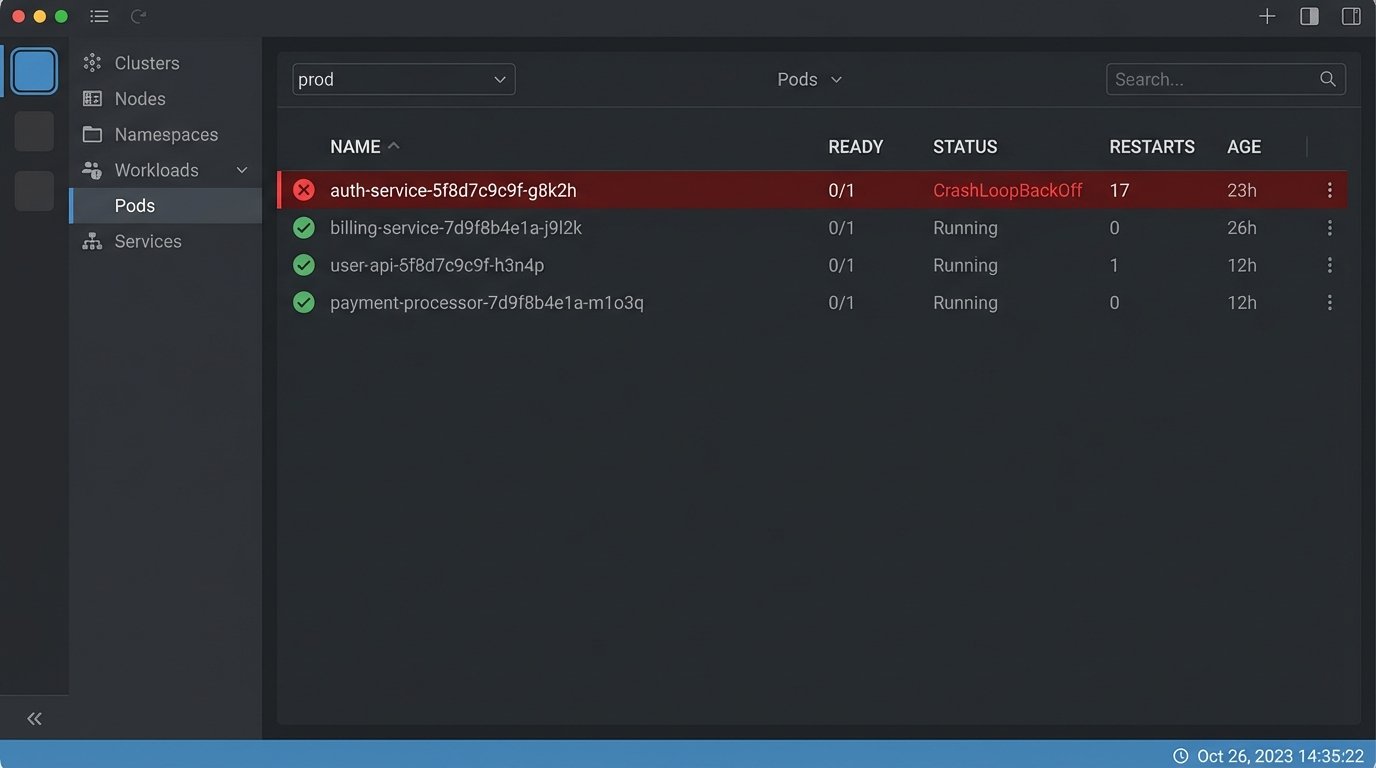Click the clock timestamp in status bar
1376x768 pixels.
point(1268,755)
